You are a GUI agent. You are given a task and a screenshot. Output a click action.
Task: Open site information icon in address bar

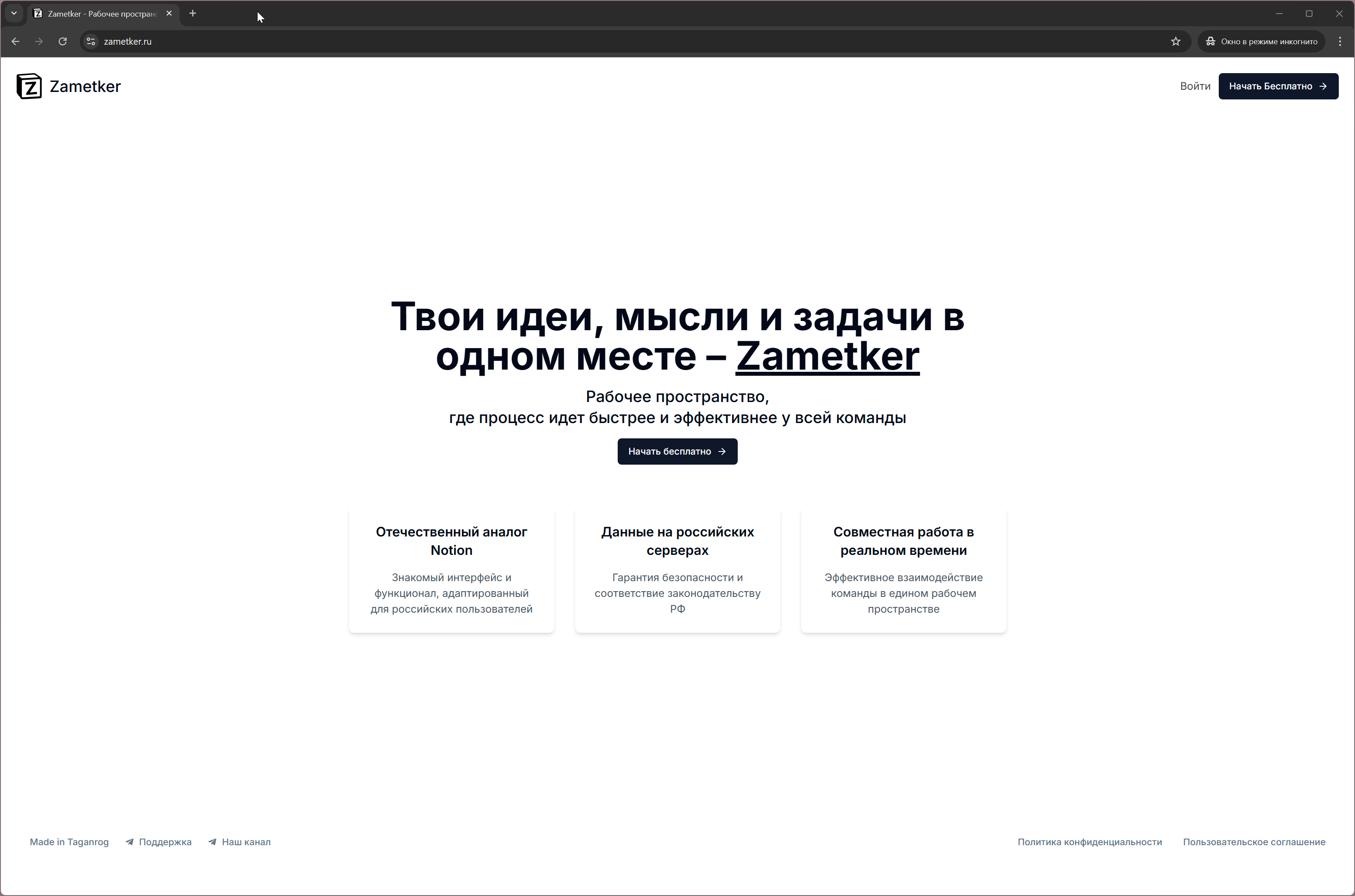point(91,41)
